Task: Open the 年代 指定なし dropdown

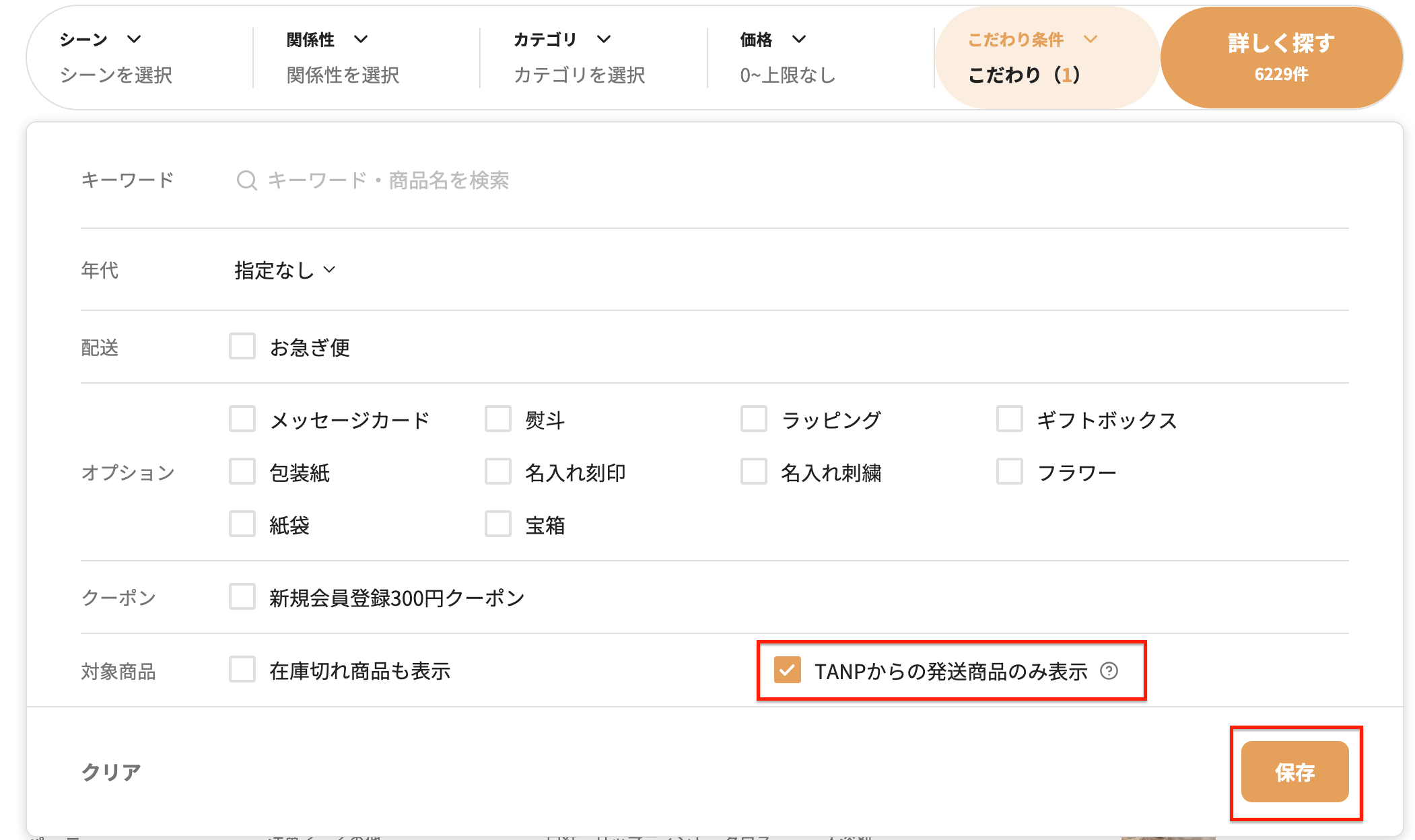Action: point(284,271)
